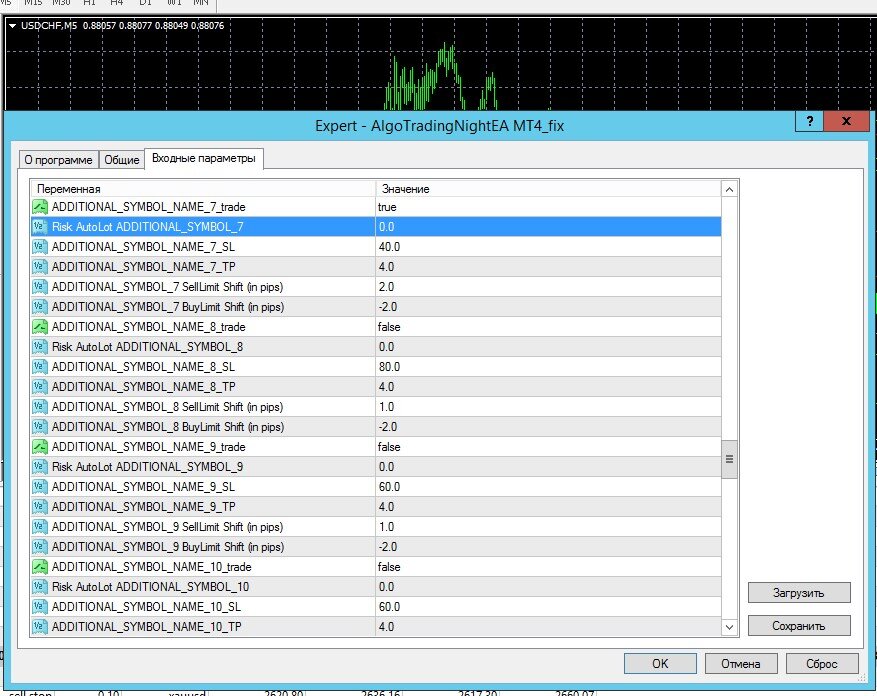Click the Risk AutoLot ADDITIONAL_SYMBOL_8 variable icon
877x696 pixels.
click(x=40, y=347)
